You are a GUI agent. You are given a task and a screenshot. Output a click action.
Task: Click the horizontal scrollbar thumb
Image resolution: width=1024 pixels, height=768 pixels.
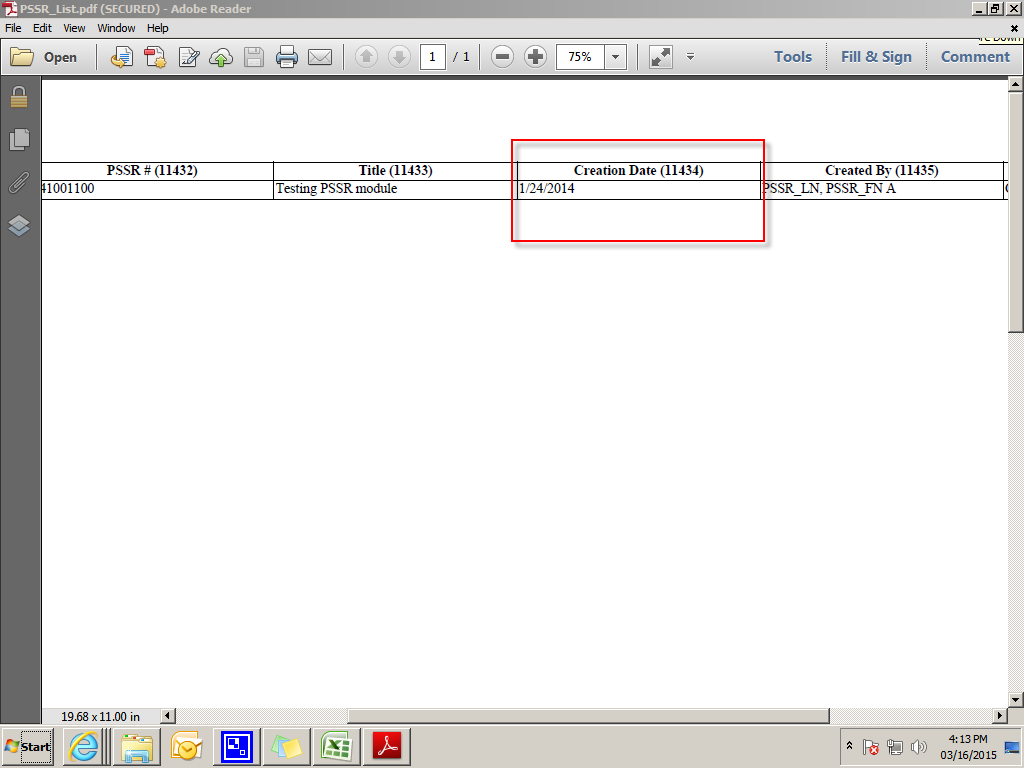[588, 716]
